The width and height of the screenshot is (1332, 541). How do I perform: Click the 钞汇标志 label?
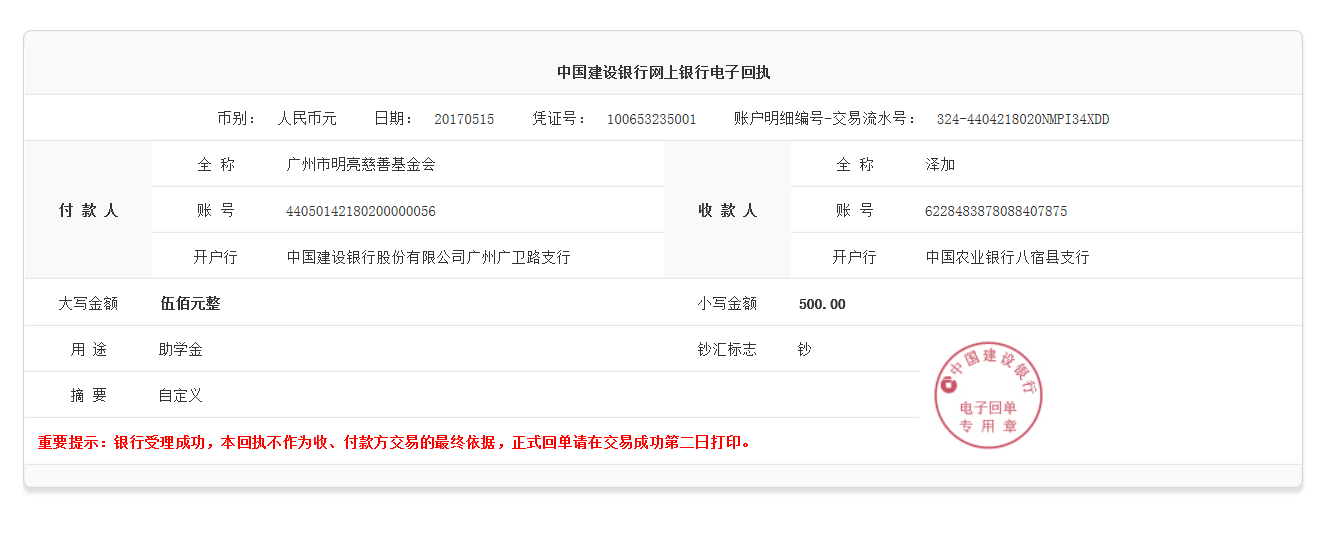tap(727, 349)
